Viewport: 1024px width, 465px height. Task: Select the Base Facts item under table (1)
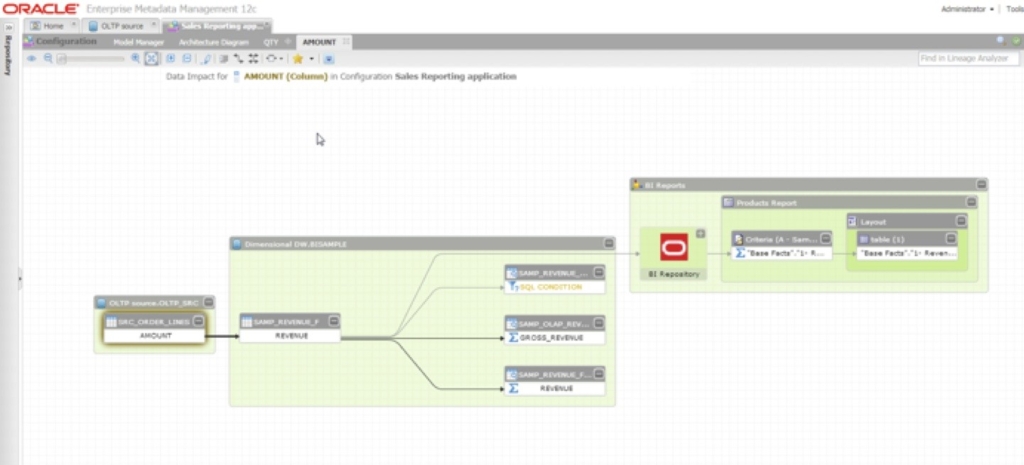[907, 253]
